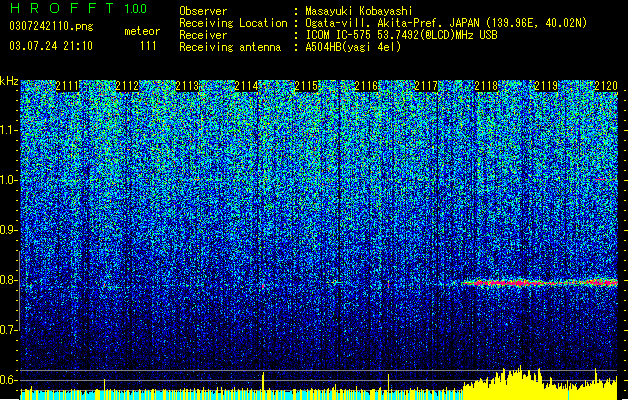
Task: Click the 2119 time marker
Action: click(x=546, y=86)
